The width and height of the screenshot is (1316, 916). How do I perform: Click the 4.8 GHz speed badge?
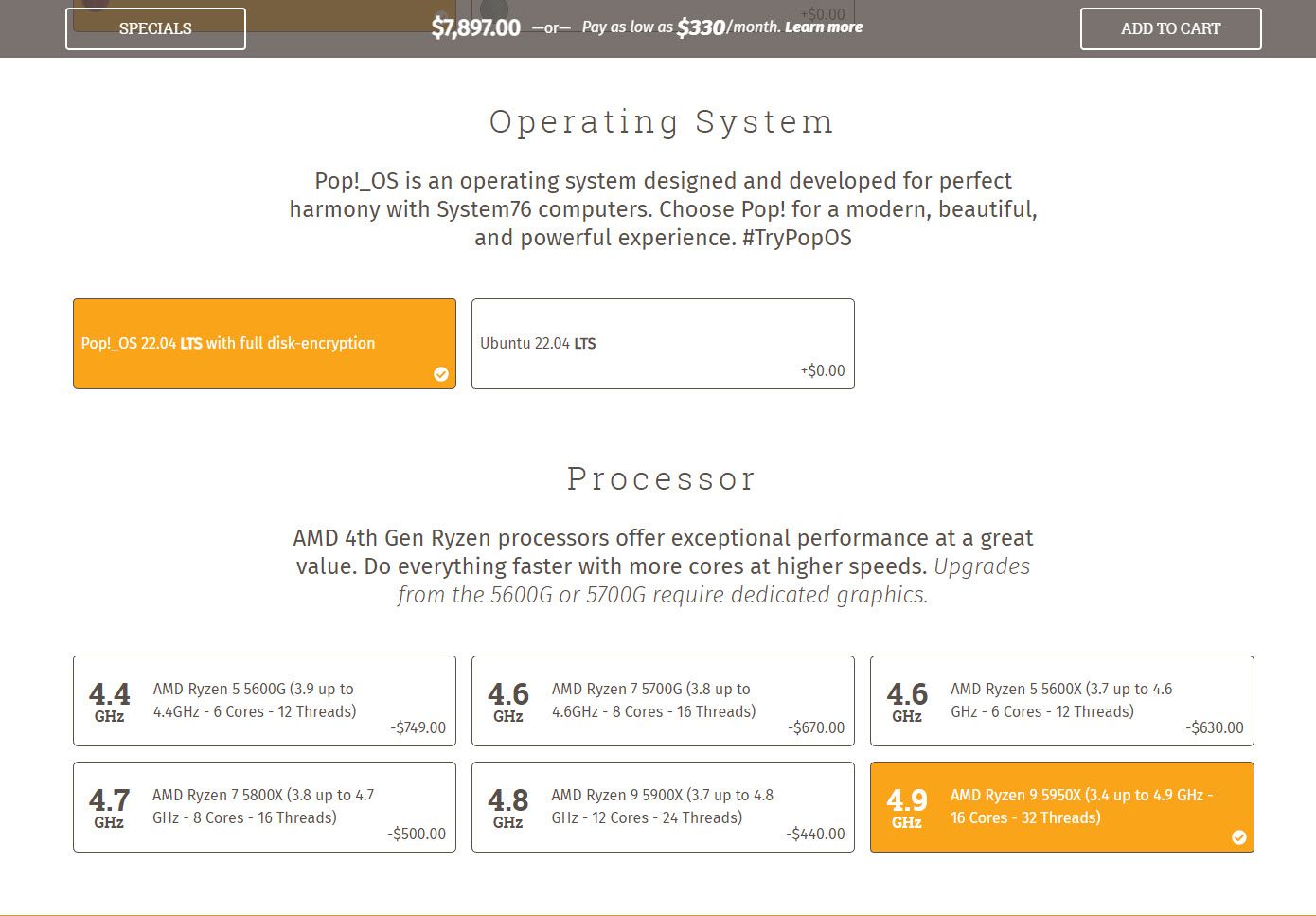click(507, 807)
